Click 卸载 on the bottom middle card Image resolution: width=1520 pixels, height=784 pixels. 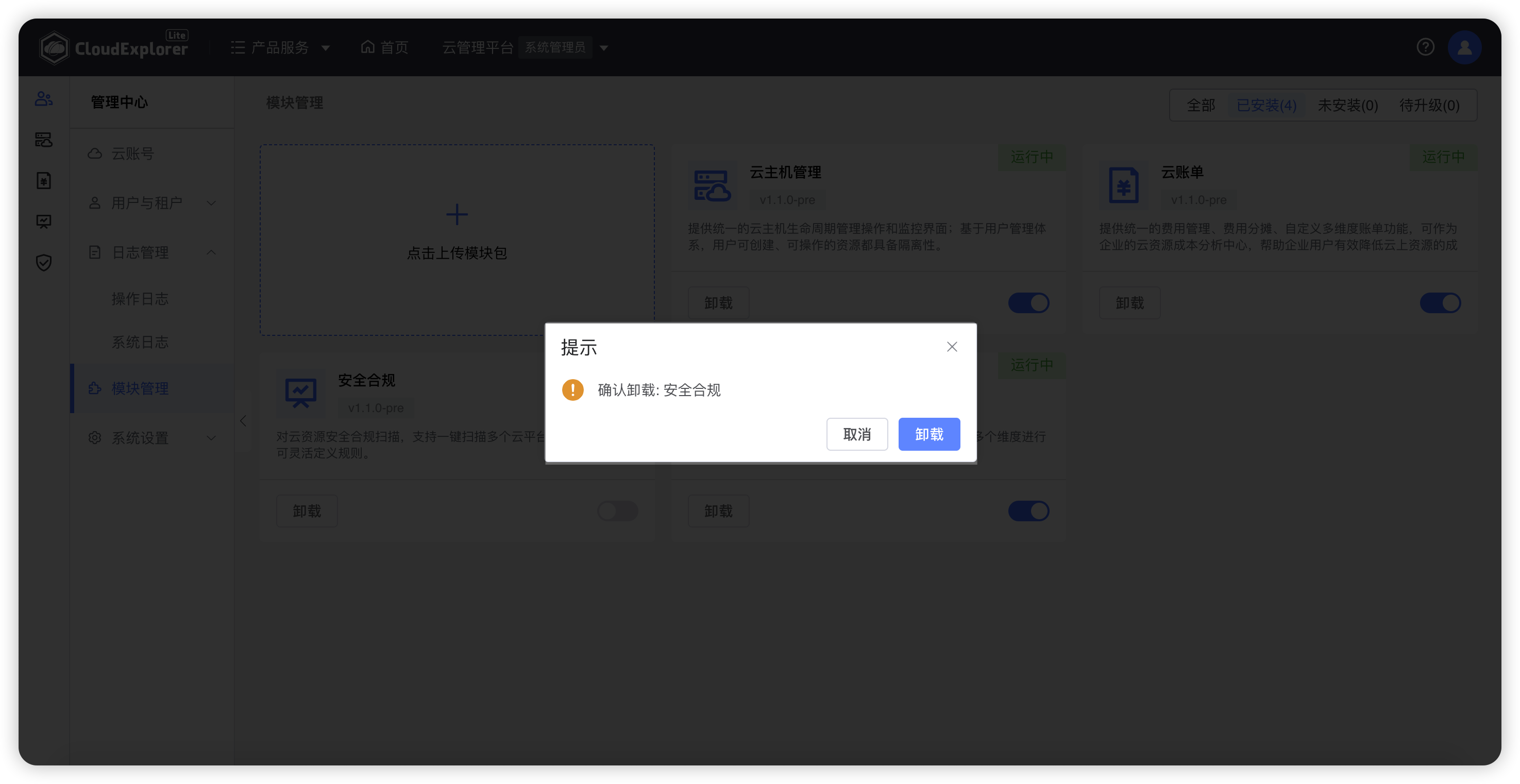(x=718, y=511)
